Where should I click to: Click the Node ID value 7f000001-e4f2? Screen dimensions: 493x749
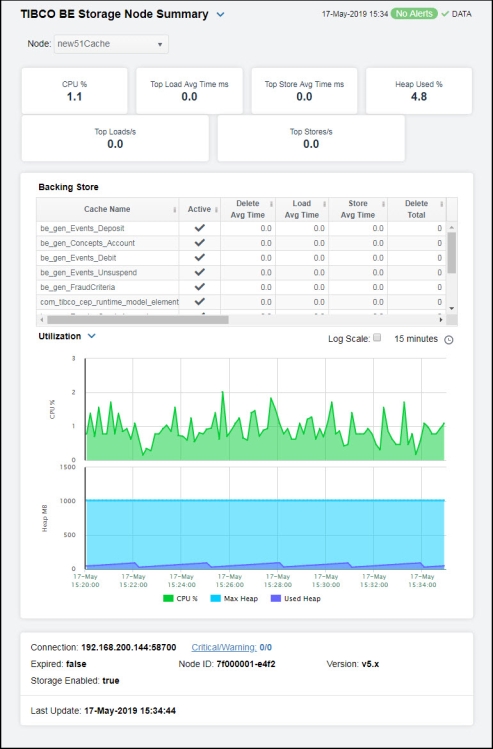click(246, 664)
